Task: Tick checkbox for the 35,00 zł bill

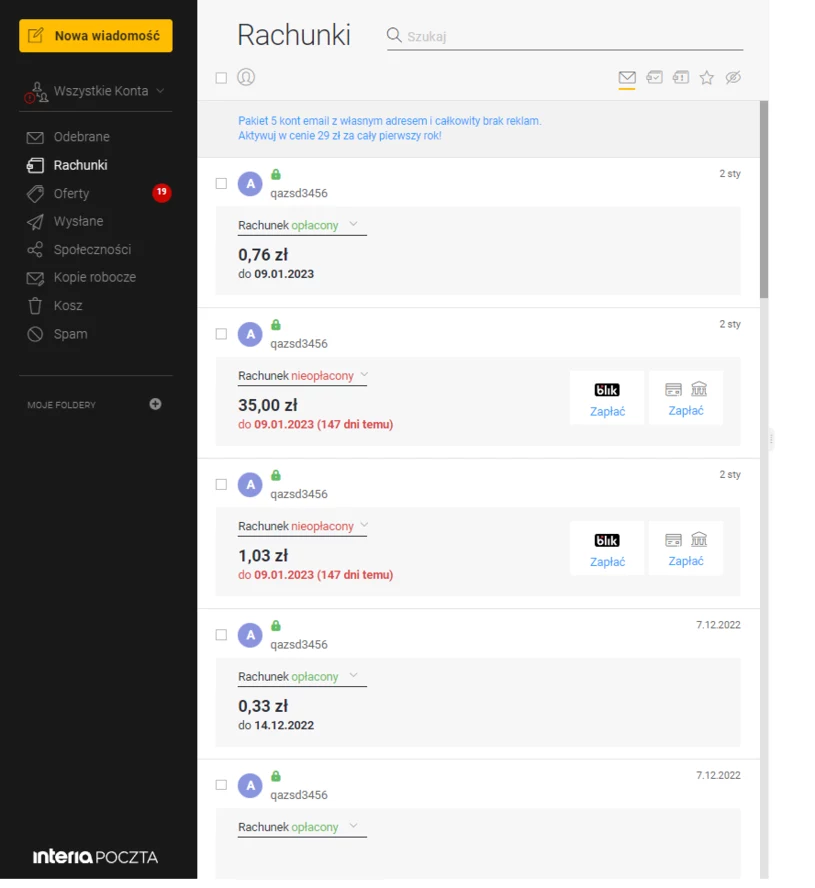Action: pyautogui.click(x=221, y=334)
